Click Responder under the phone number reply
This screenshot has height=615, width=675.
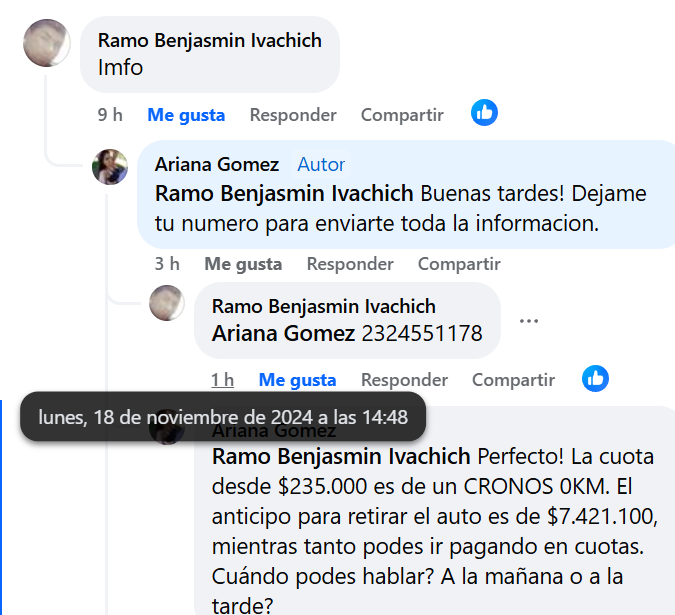[404, 380]
